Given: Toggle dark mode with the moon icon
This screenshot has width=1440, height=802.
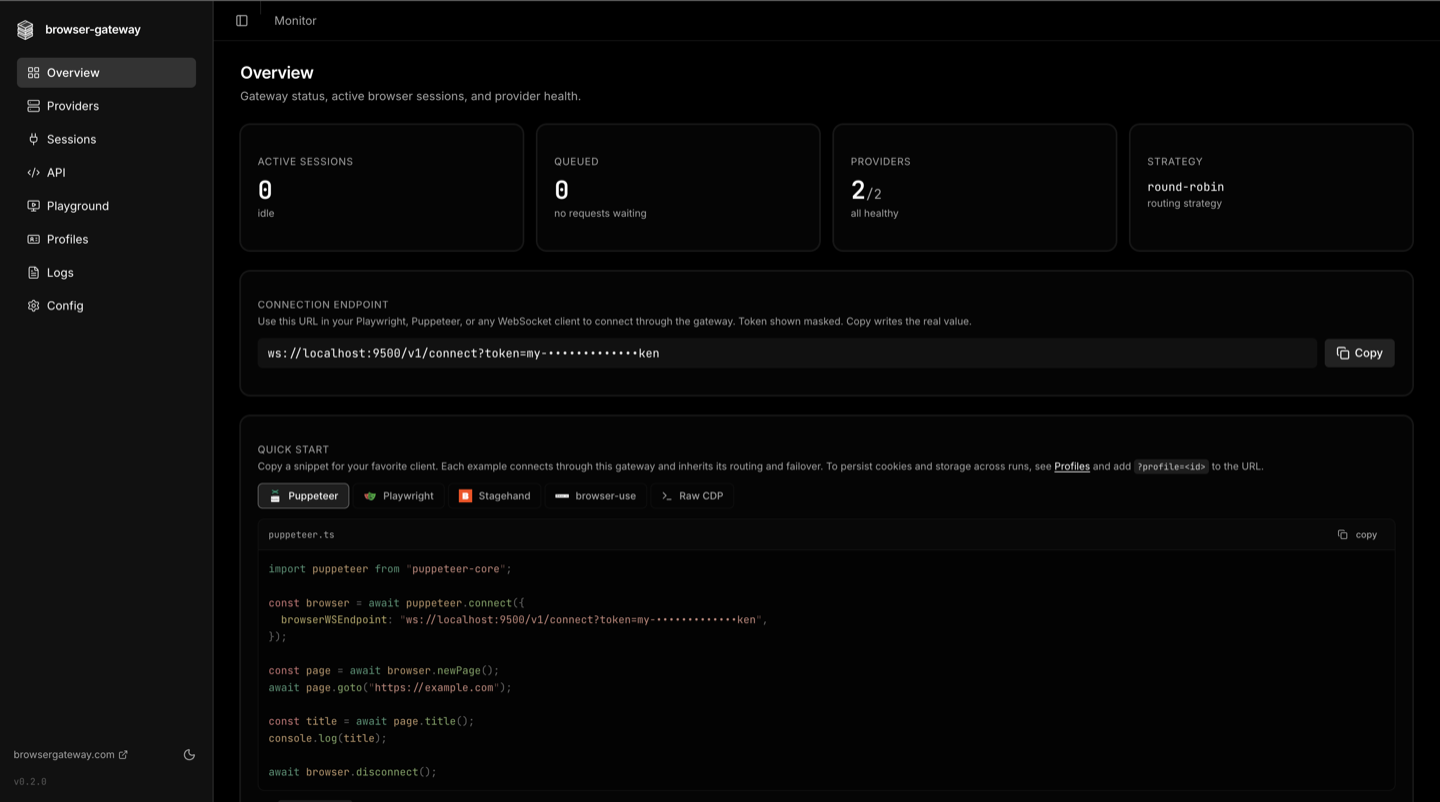Looking at the screenshot, I should [x=189, y=755].
